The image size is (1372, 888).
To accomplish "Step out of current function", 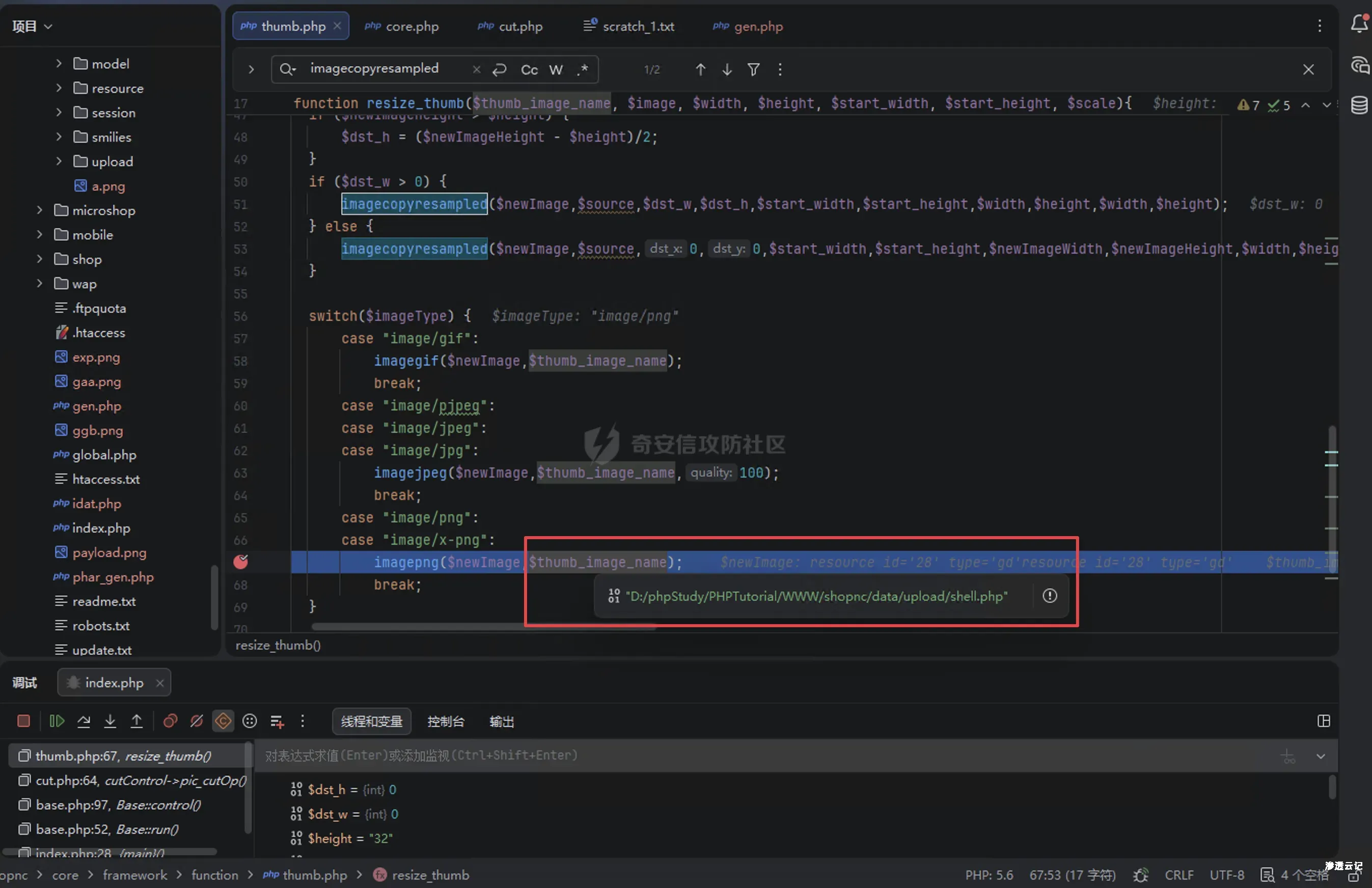I will (136, 721).
